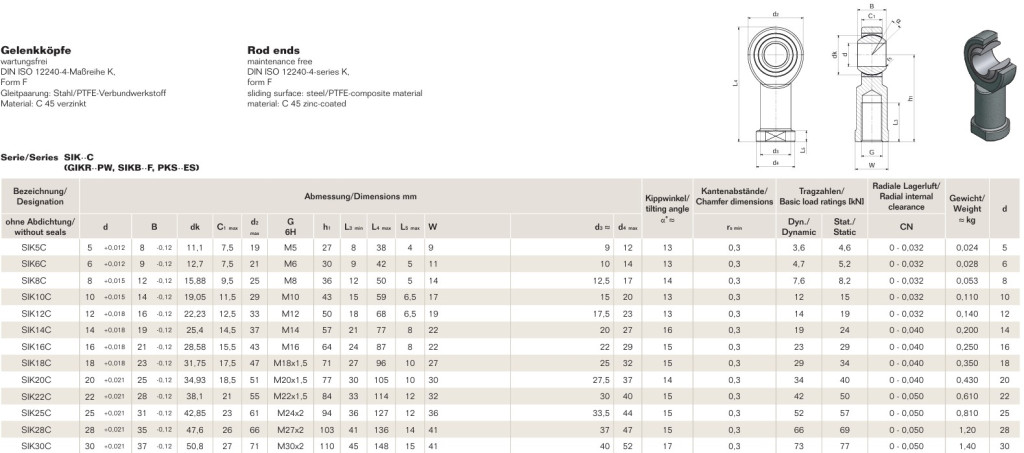Click 'Material: C 45 verzinkt' line

point(43,104)
